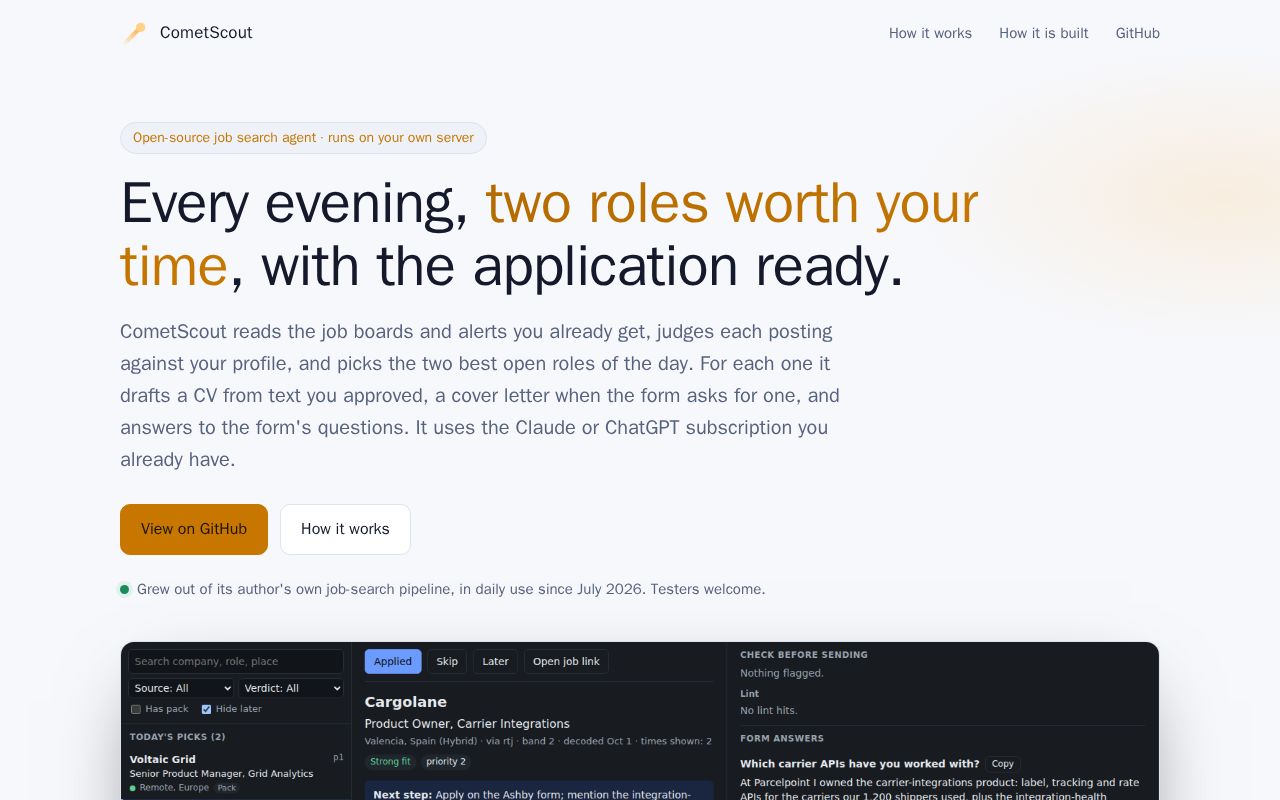Click the Later button
The width and height of the screenshot is (1280, 800).
point(496,661)
